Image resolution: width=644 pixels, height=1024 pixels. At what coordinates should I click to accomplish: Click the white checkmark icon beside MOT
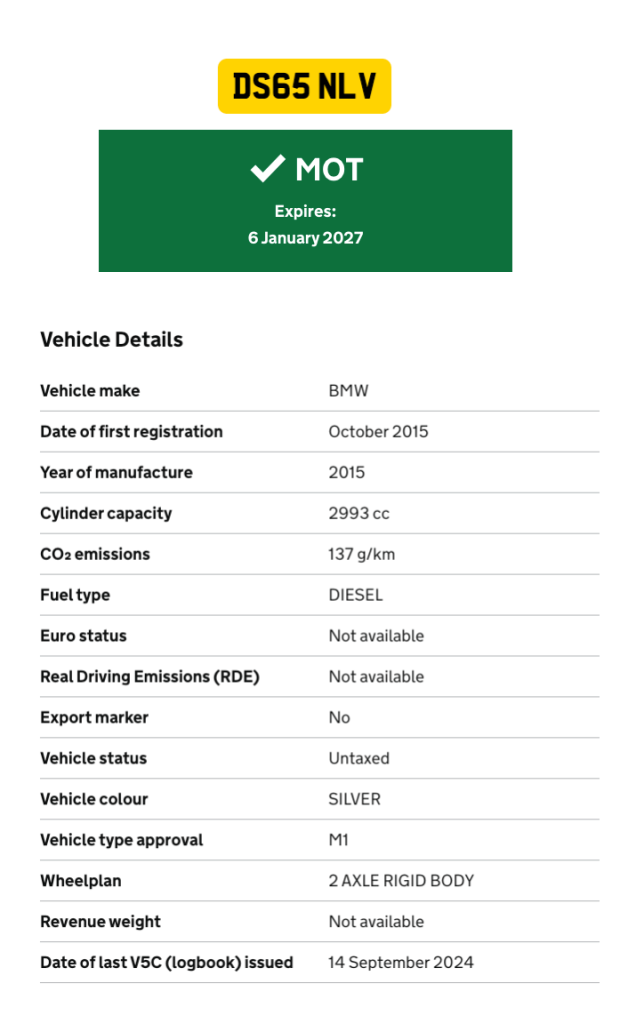pos(267,170)
